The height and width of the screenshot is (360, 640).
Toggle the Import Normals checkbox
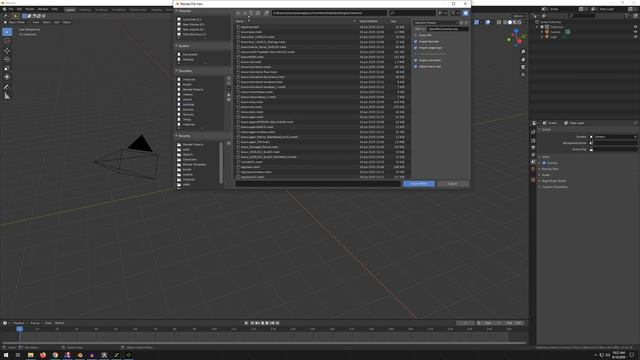pos(416,42)
